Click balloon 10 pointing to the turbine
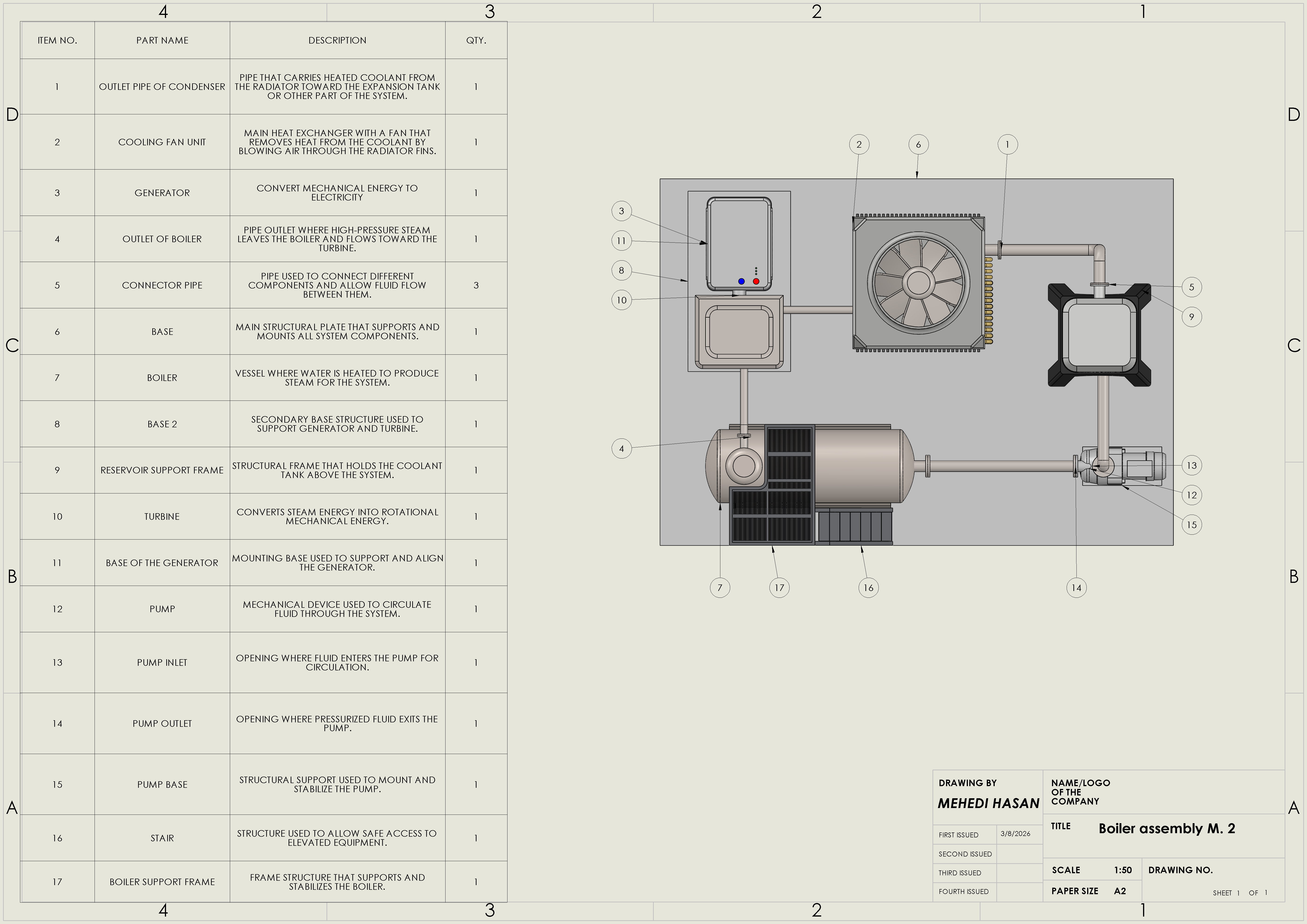Viewport: 1307px width, 924px height. [x=622, y=300]
